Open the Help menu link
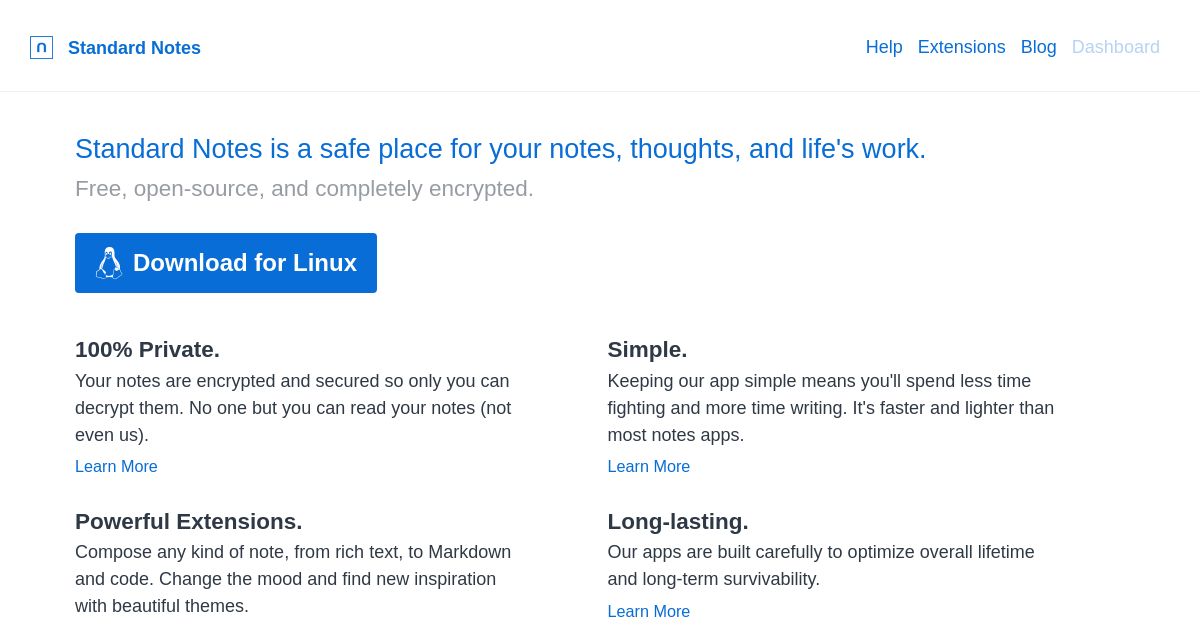The height and width of the screenshot is (630, 1200). [884, 47]
